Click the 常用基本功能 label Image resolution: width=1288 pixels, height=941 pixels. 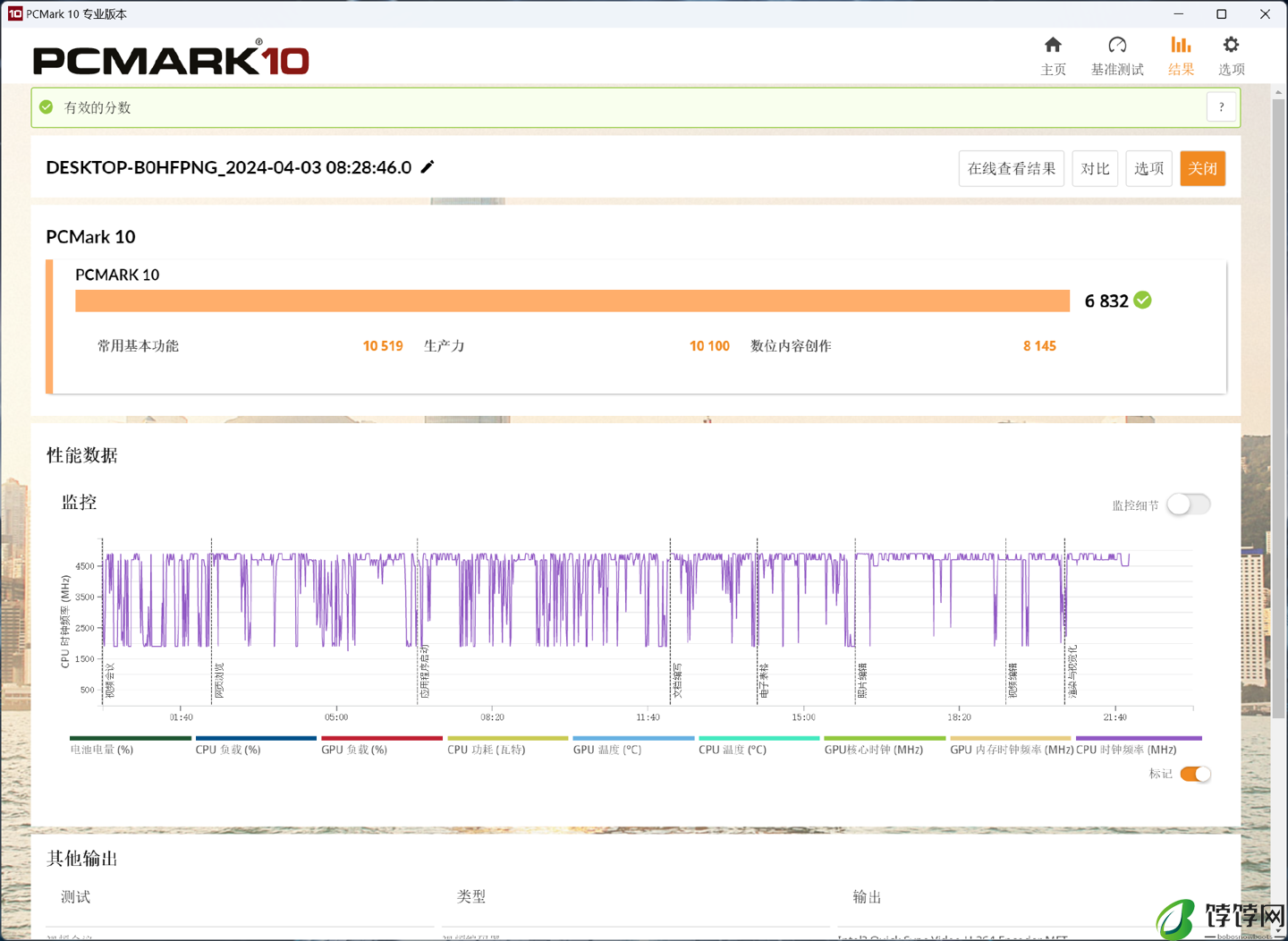(138, 346)
